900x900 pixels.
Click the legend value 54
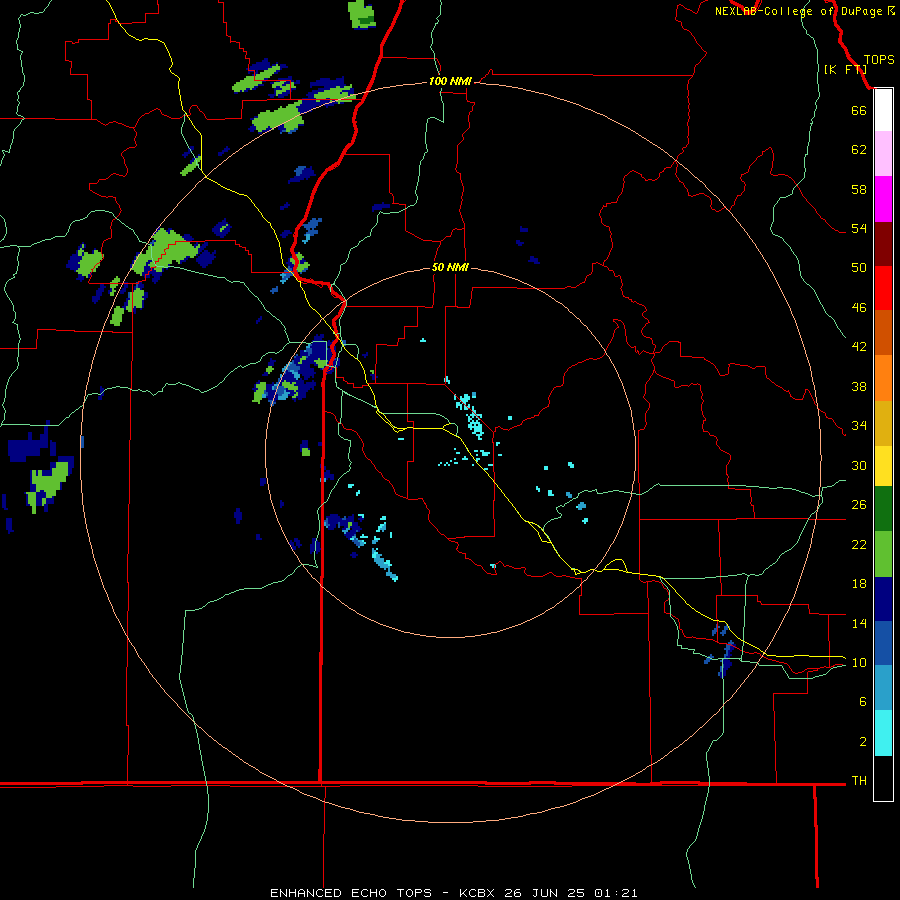pyautogui.click(x=859, y=228)
